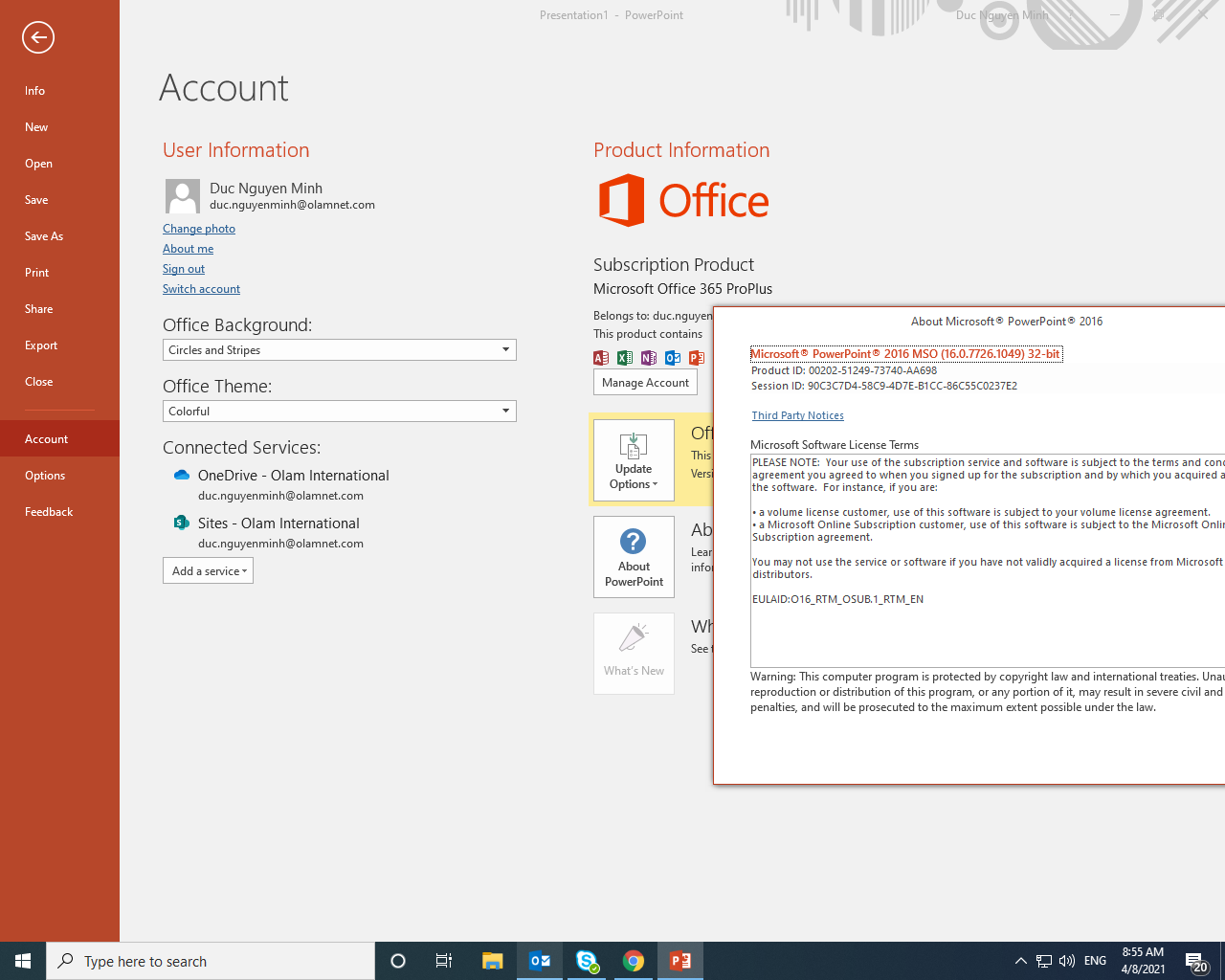
Task: Open Outlook from the taskbar
Action: [x=540, y=961]
